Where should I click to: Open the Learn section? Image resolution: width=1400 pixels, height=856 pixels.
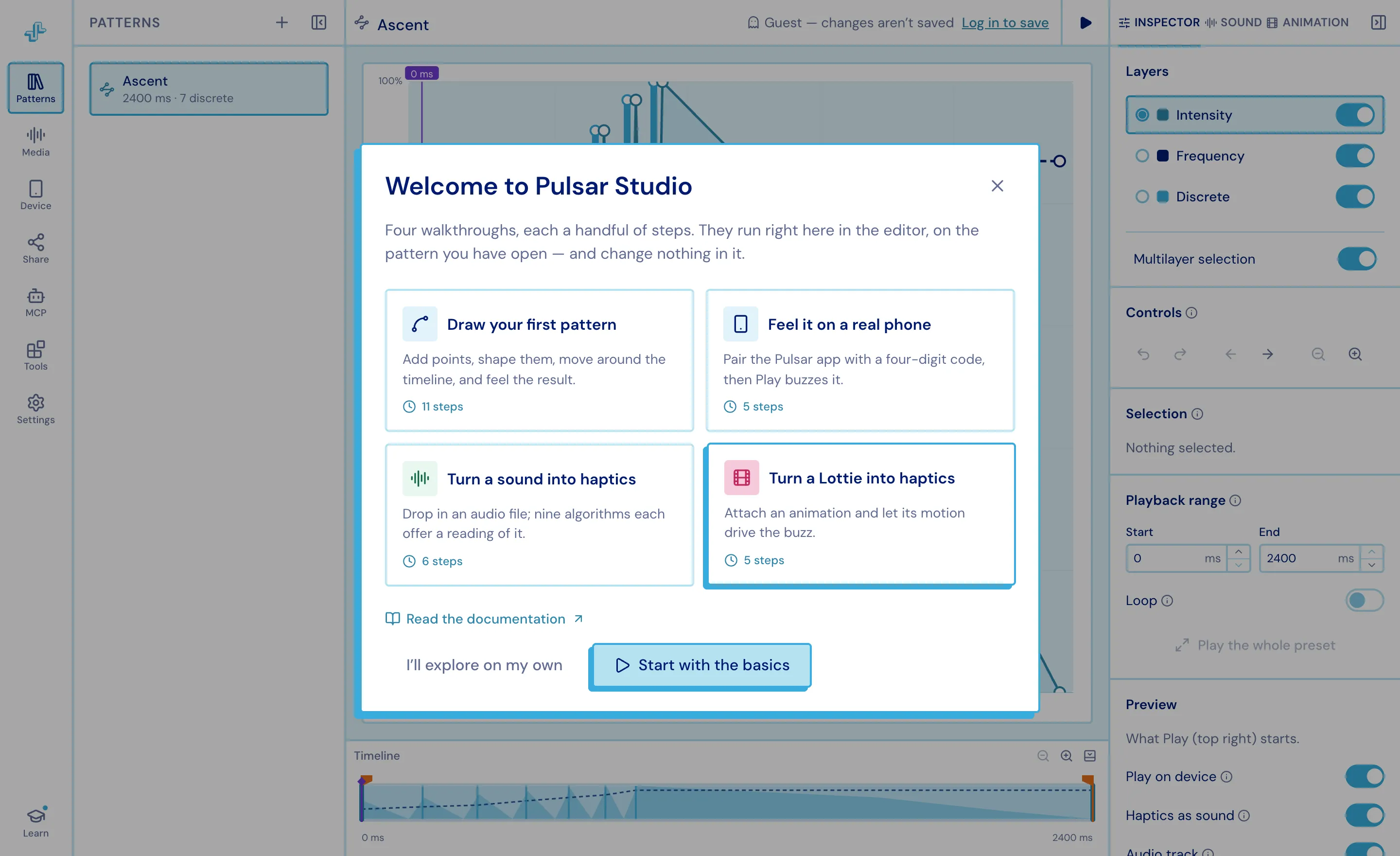point(35,822)
